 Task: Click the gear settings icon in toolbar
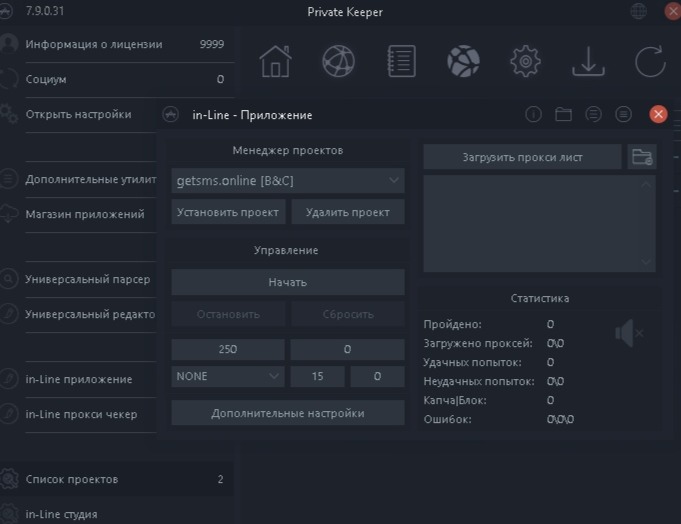tap(525, 61)
